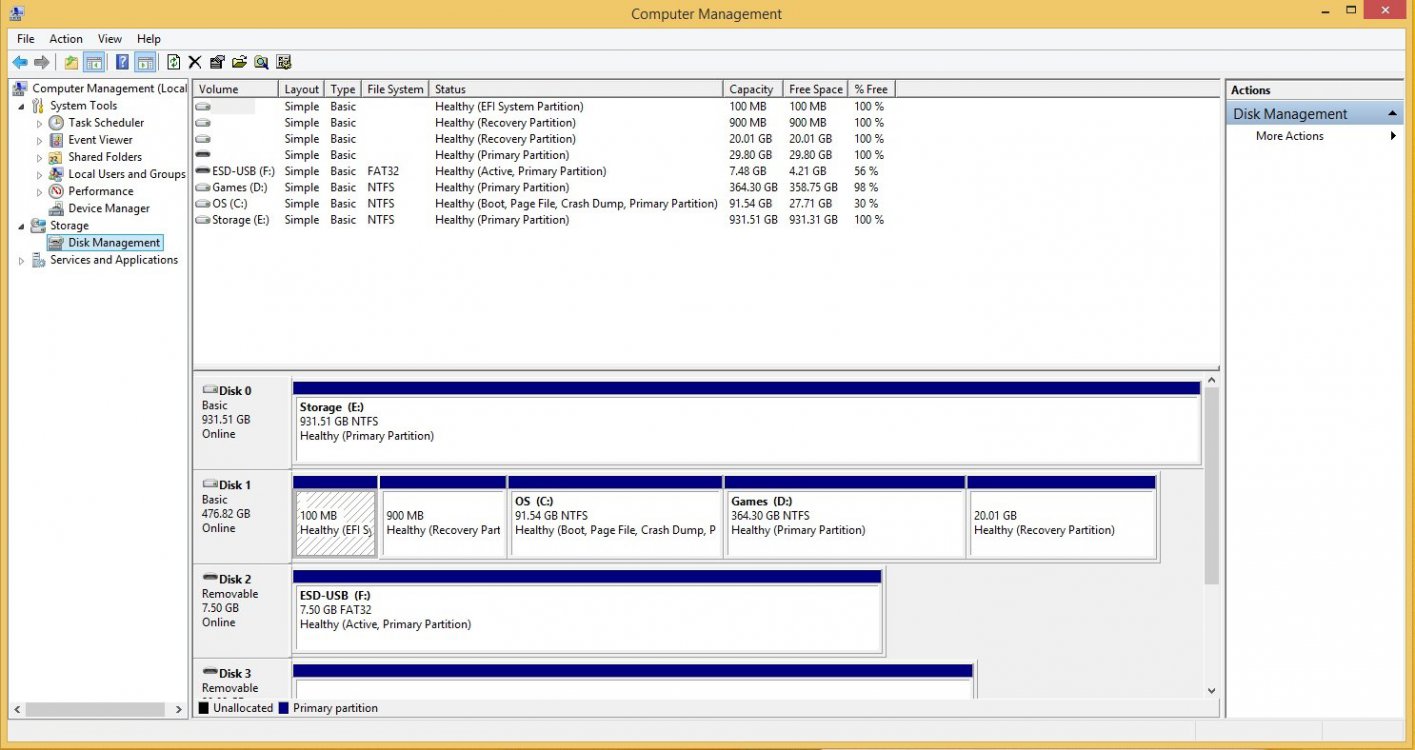1415x750 pixels.
Task: Click the Forward arrow toolbar icon
Action: (41, 62)
